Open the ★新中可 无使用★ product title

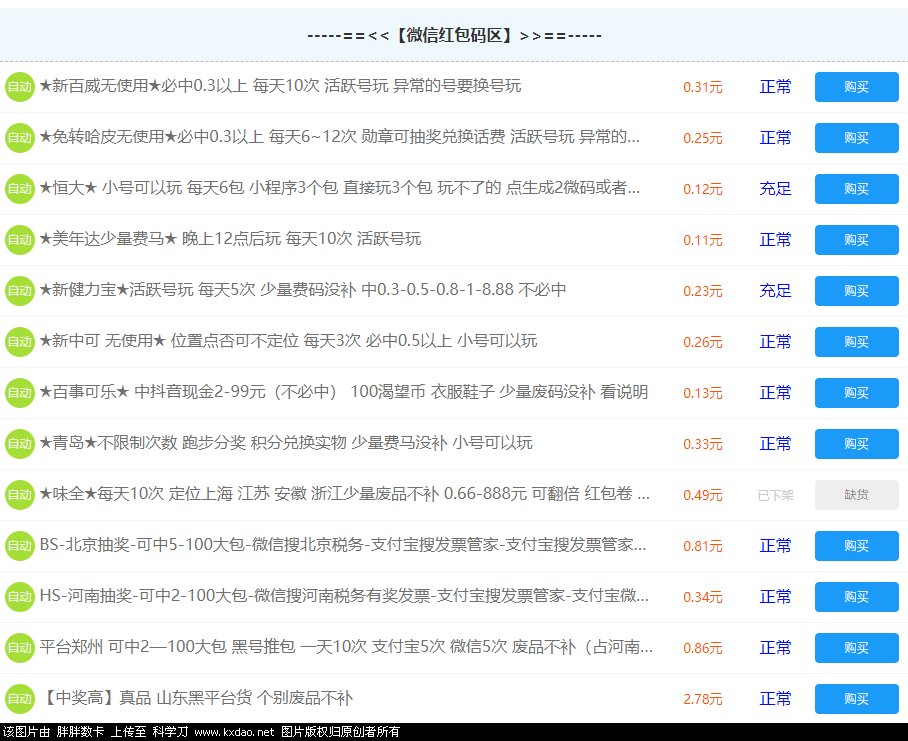pyautogui.click(x=288, y=340)
